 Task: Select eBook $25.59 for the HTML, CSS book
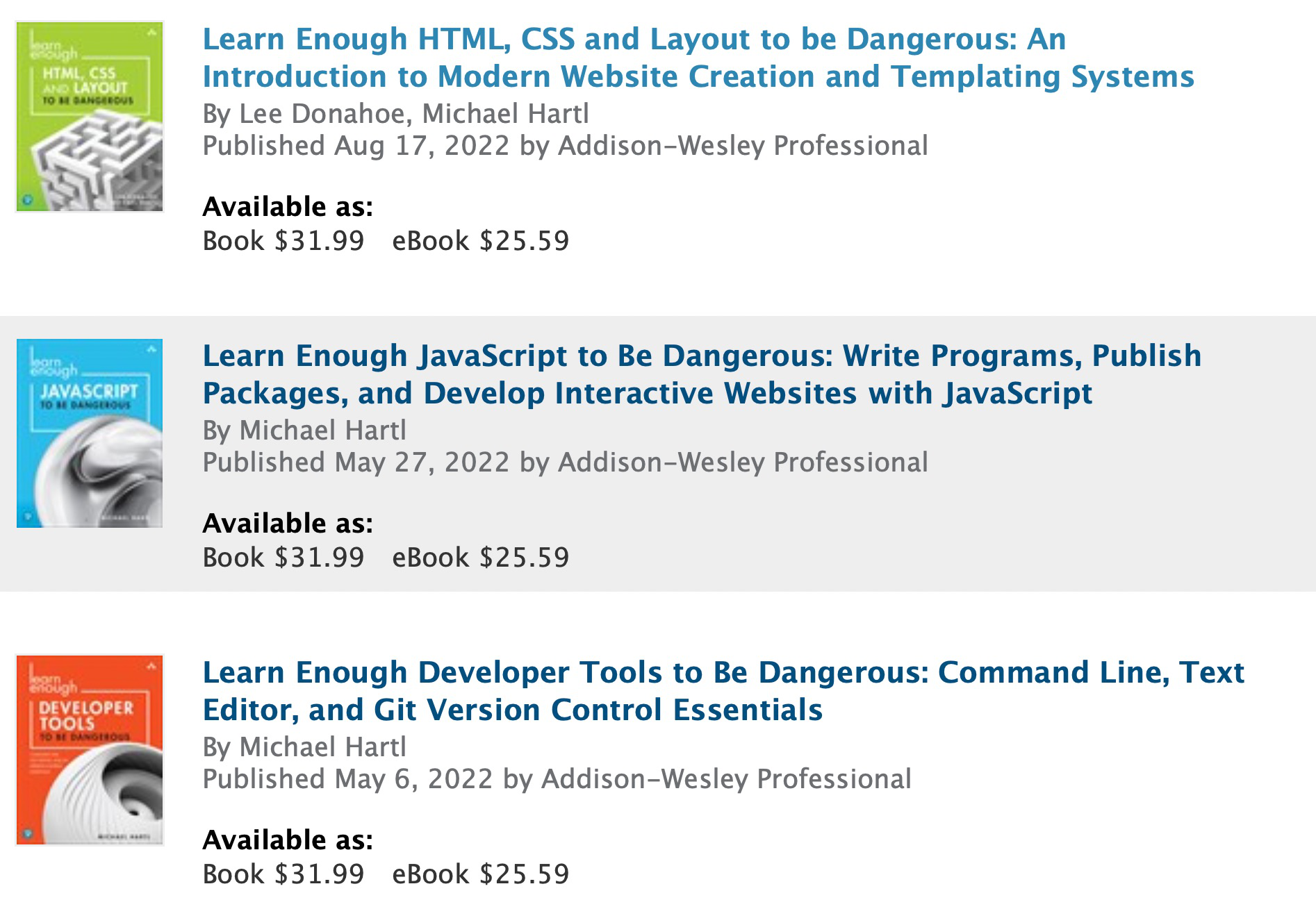coord(480,241)
